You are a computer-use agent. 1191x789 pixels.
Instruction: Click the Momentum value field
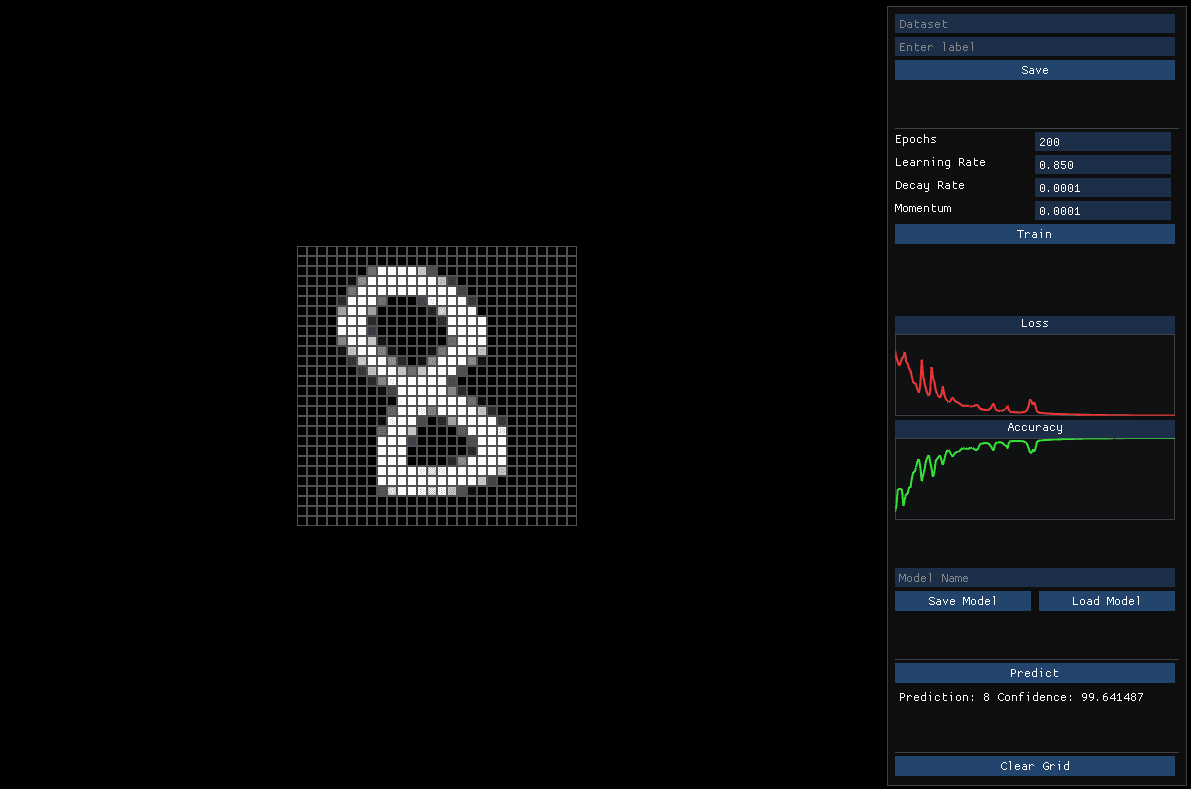click(1102, 210)
